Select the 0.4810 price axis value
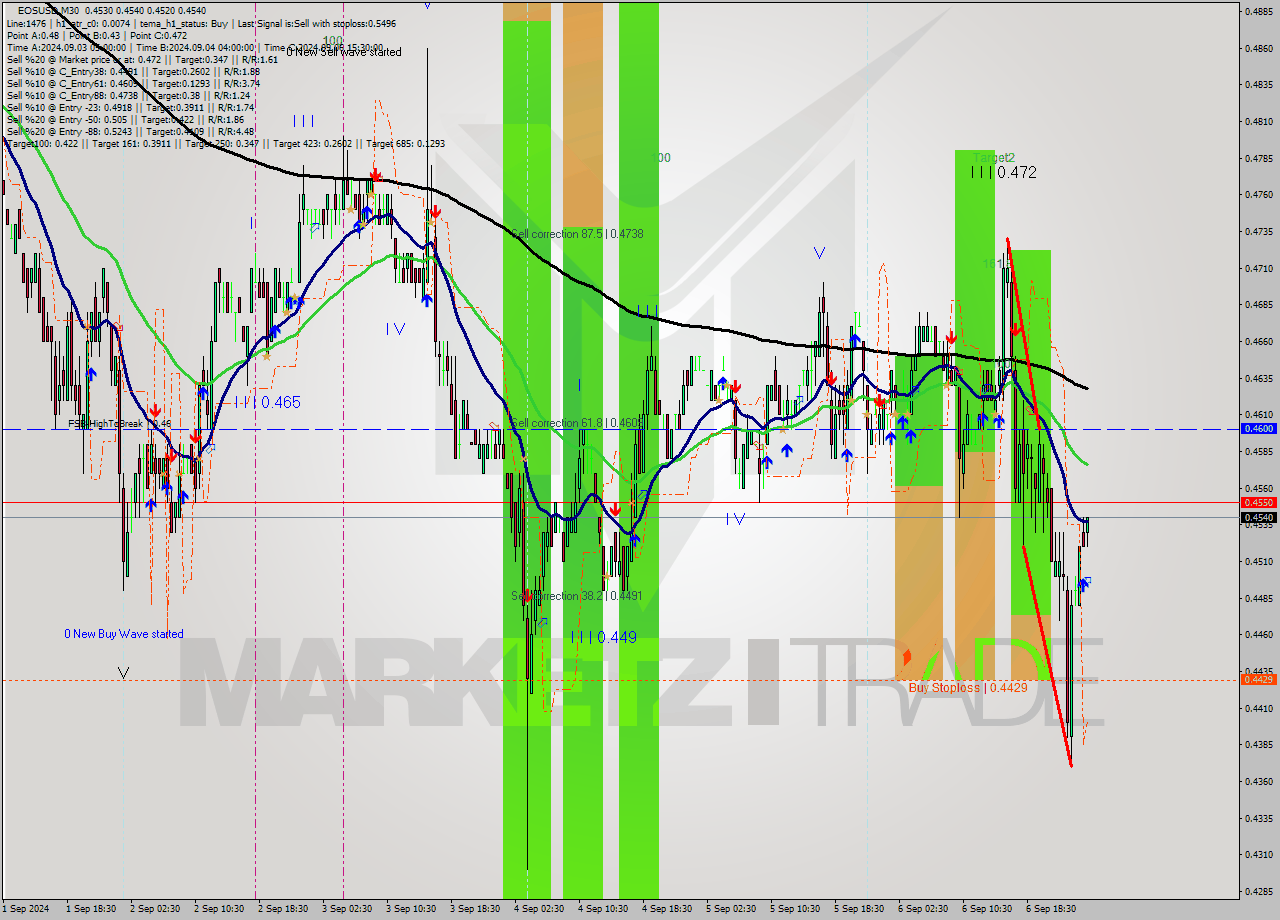Screen dimensions: 1280x920 click(x=1258, y=122)
